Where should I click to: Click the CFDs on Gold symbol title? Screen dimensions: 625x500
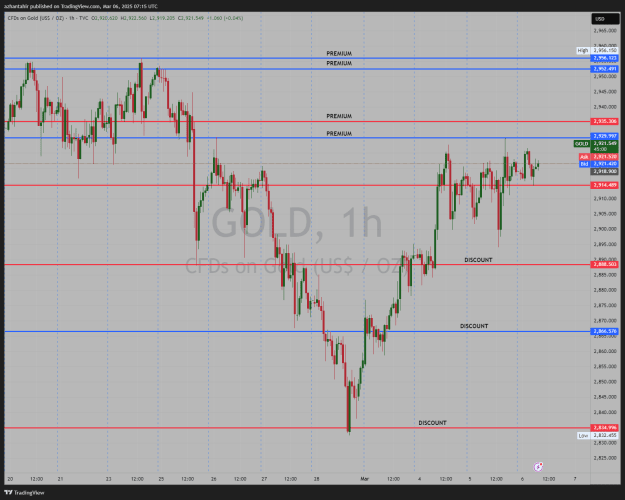[x=48, y=18]
